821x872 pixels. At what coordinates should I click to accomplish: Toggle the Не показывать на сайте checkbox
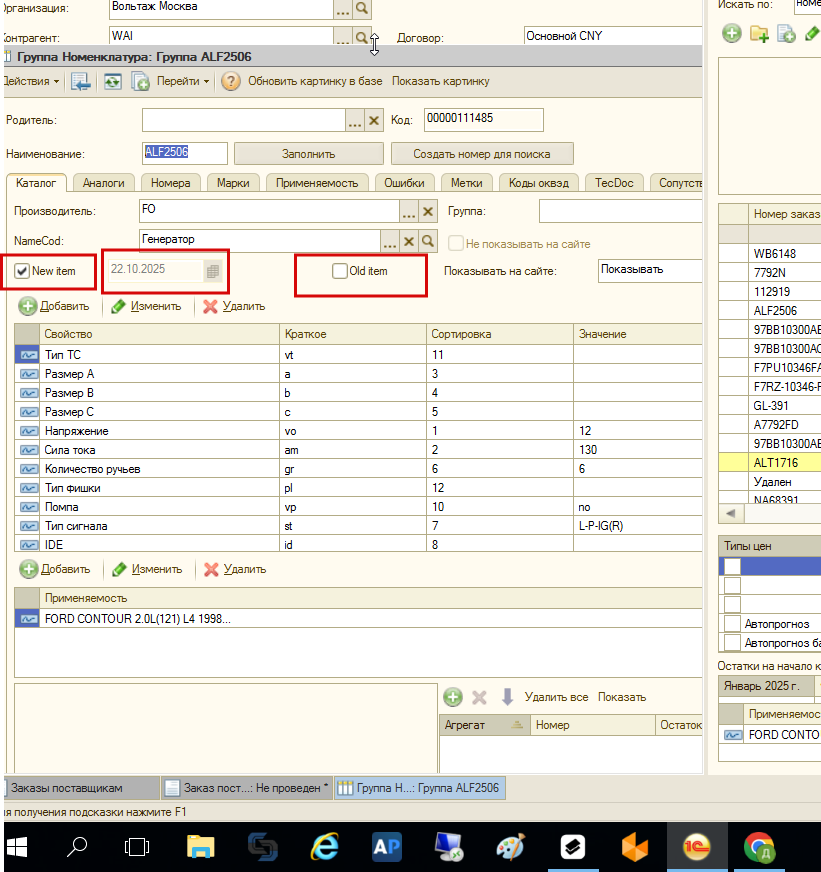[456, 244]
